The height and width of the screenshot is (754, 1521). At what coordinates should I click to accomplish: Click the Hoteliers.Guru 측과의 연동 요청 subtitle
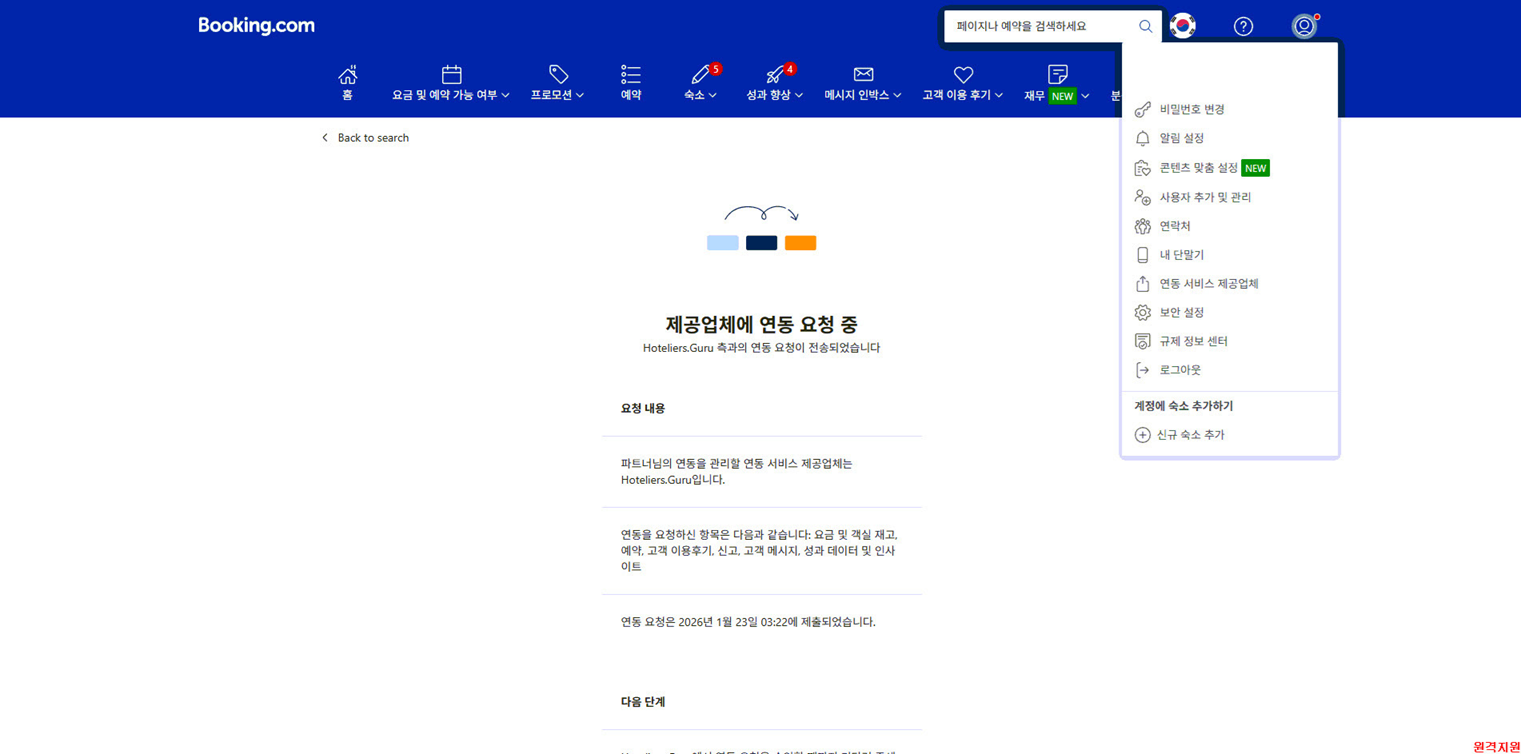click(762, 348)
